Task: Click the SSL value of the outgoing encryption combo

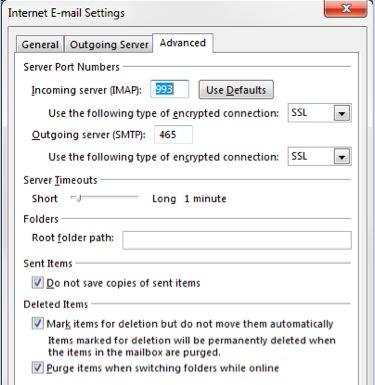Action: (311, 156)
